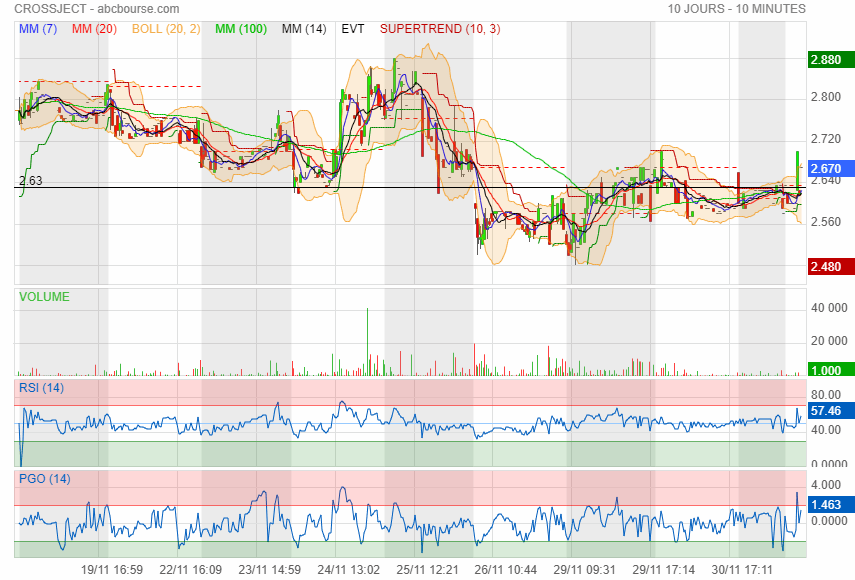Click the 24/11 13:02 time axis label
Image resolution: width=855 pixels, height=580 pixels.
pyautogui.click(x=349, y=570)
